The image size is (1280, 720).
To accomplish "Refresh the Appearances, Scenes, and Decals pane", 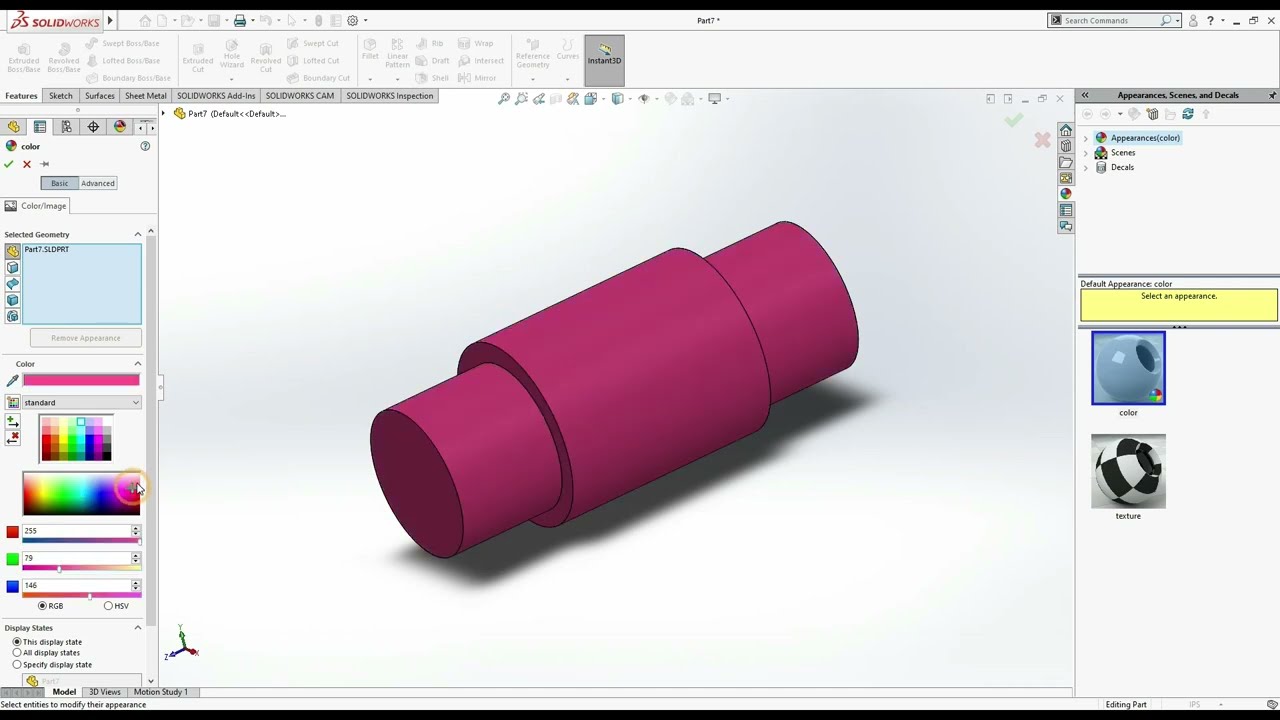I will click(1189, 114).
